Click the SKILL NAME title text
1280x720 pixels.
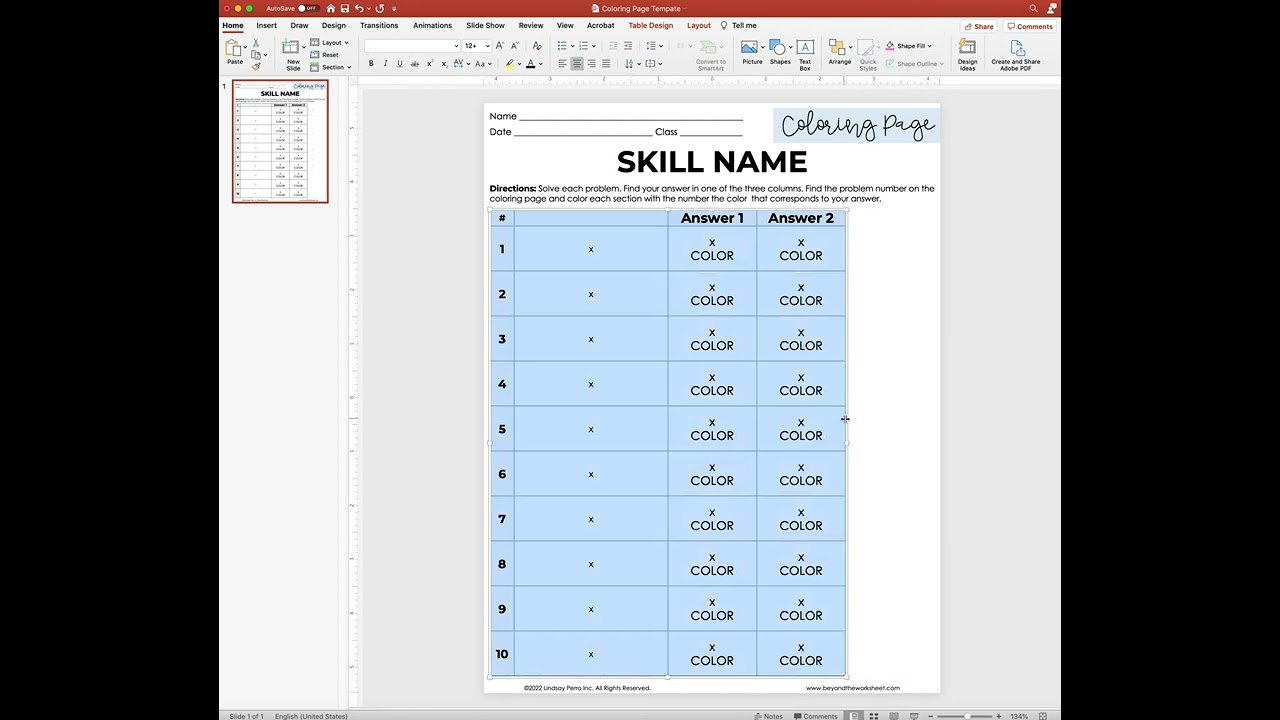tap(711, 162)
